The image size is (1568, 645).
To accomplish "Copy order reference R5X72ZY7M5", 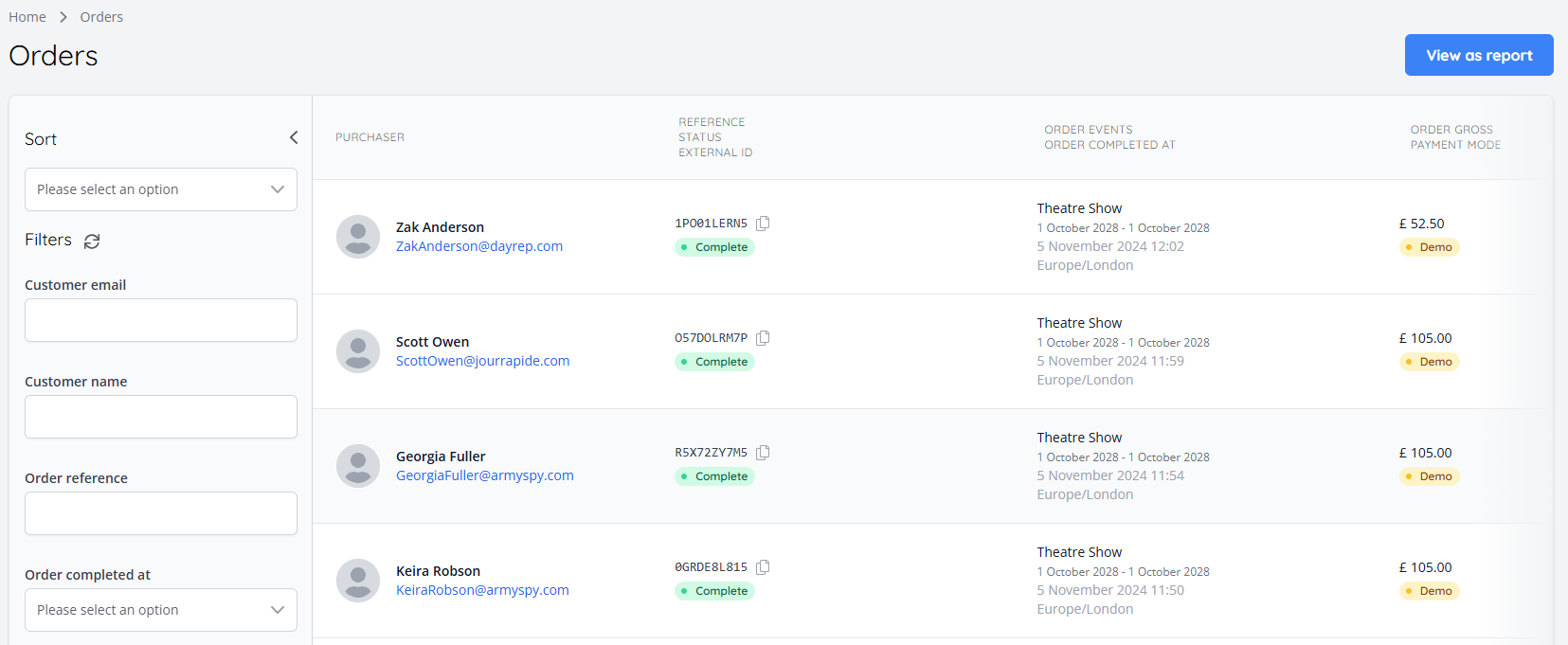I will coord(763,453).
